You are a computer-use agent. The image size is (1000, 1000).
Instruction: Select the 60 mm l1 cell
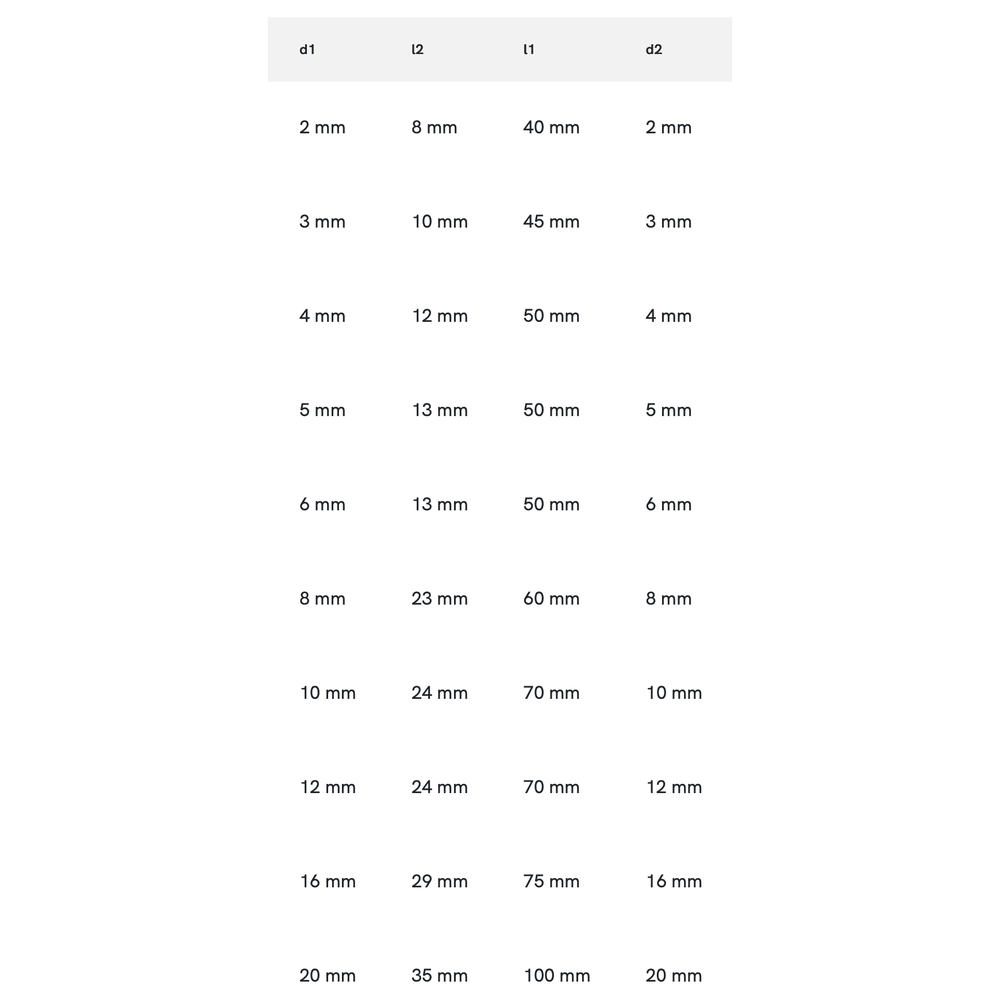tap(551, 599)
